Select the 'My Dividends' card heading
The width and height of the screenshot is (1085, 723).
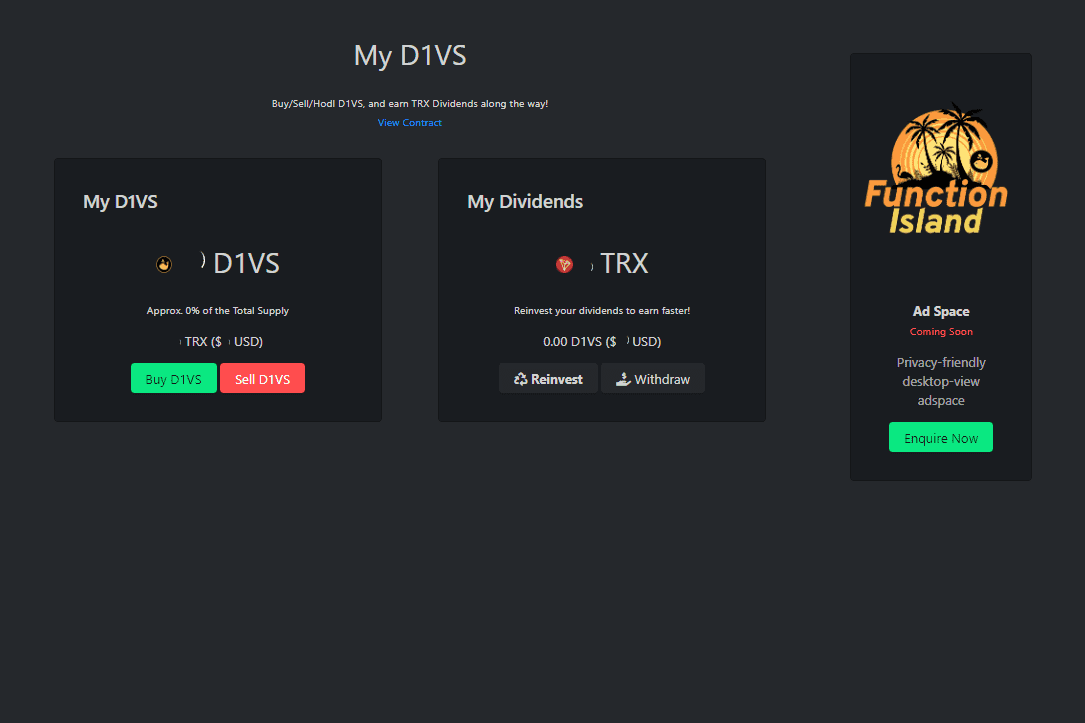coord(525,201)
